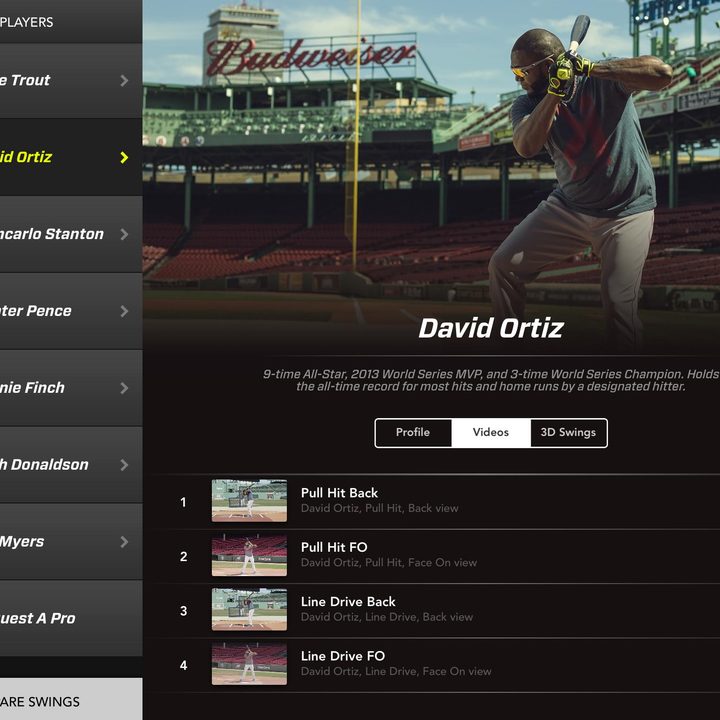Open Trout's player chevron arrow

(124, 81)
